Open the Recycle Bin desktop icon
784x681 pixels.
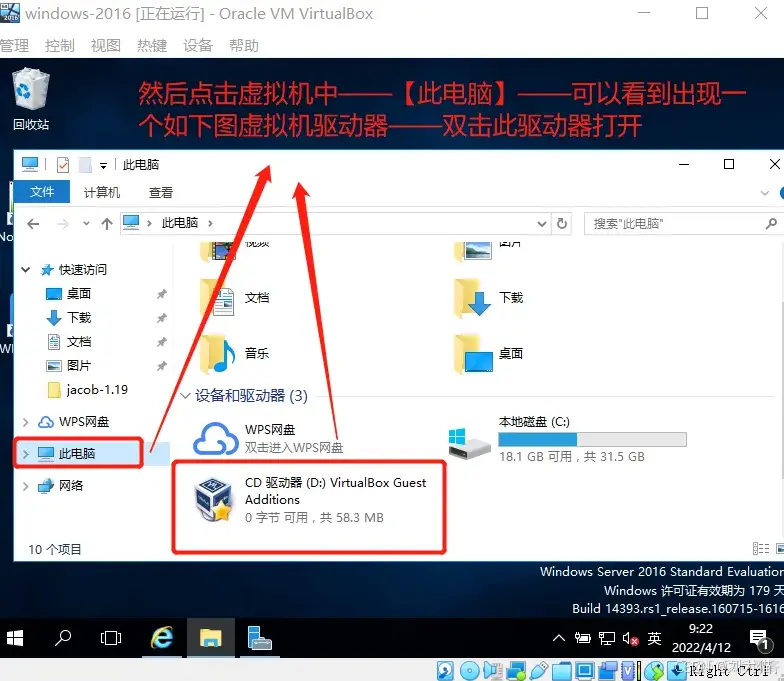click(x=31, y=99)
